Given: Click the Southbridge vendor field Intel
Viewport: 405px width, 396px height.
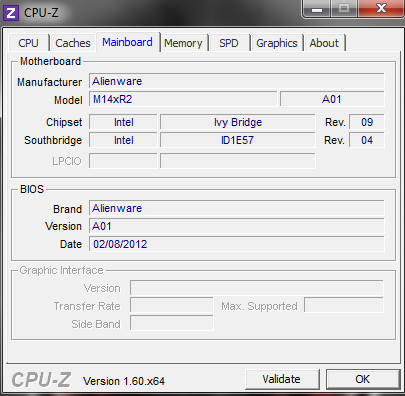Looking at the screenshot, I should coord(123,140).
